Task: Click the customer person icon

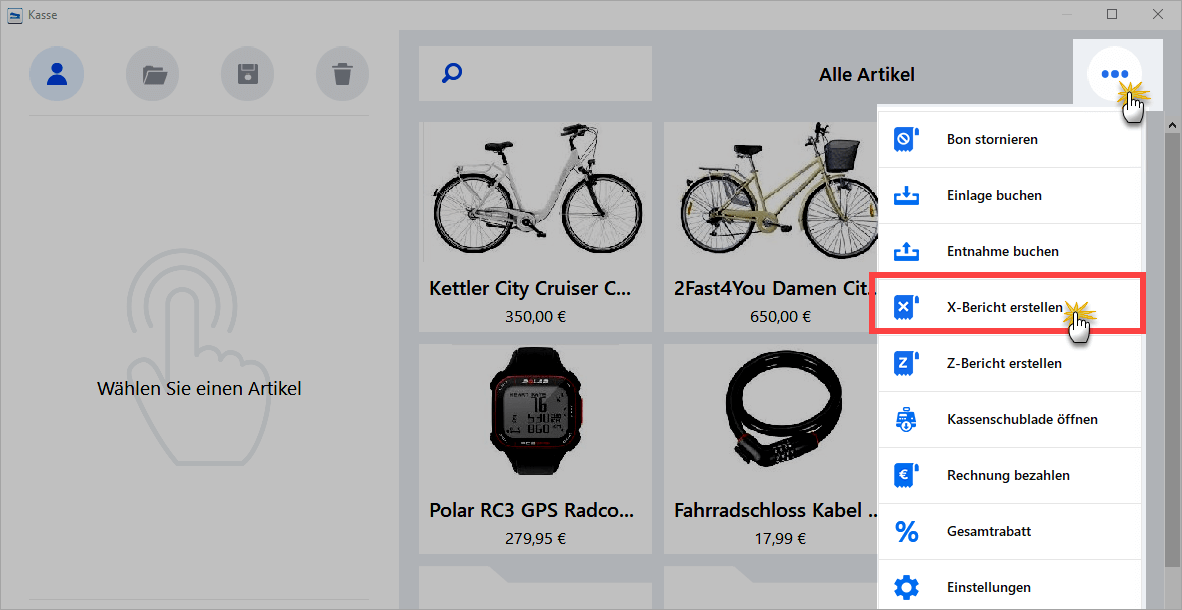Action: click(x=57, y=74)
